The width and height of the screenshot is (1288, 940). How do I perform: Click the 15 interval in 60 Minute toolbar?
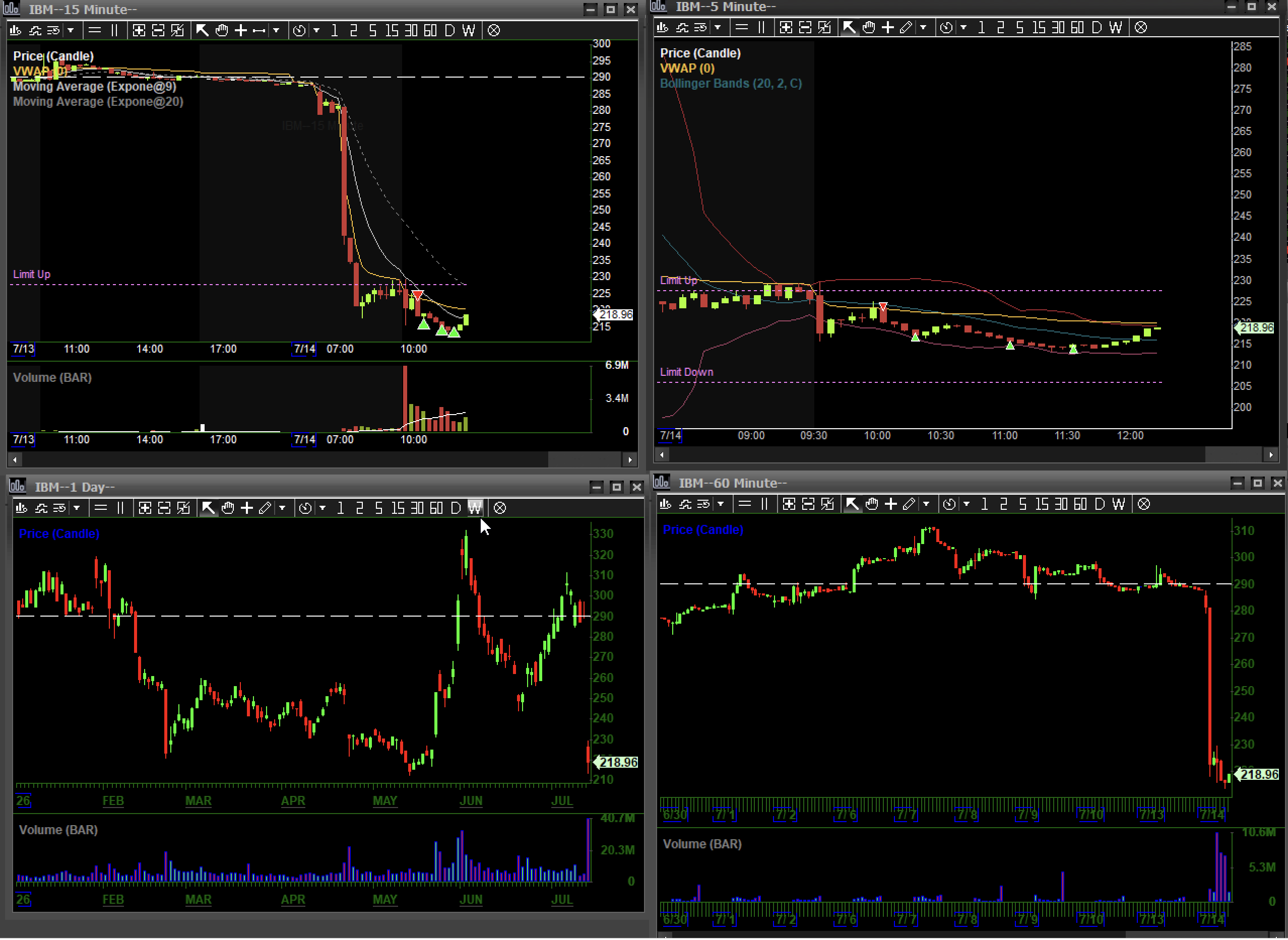[1042, 504]
